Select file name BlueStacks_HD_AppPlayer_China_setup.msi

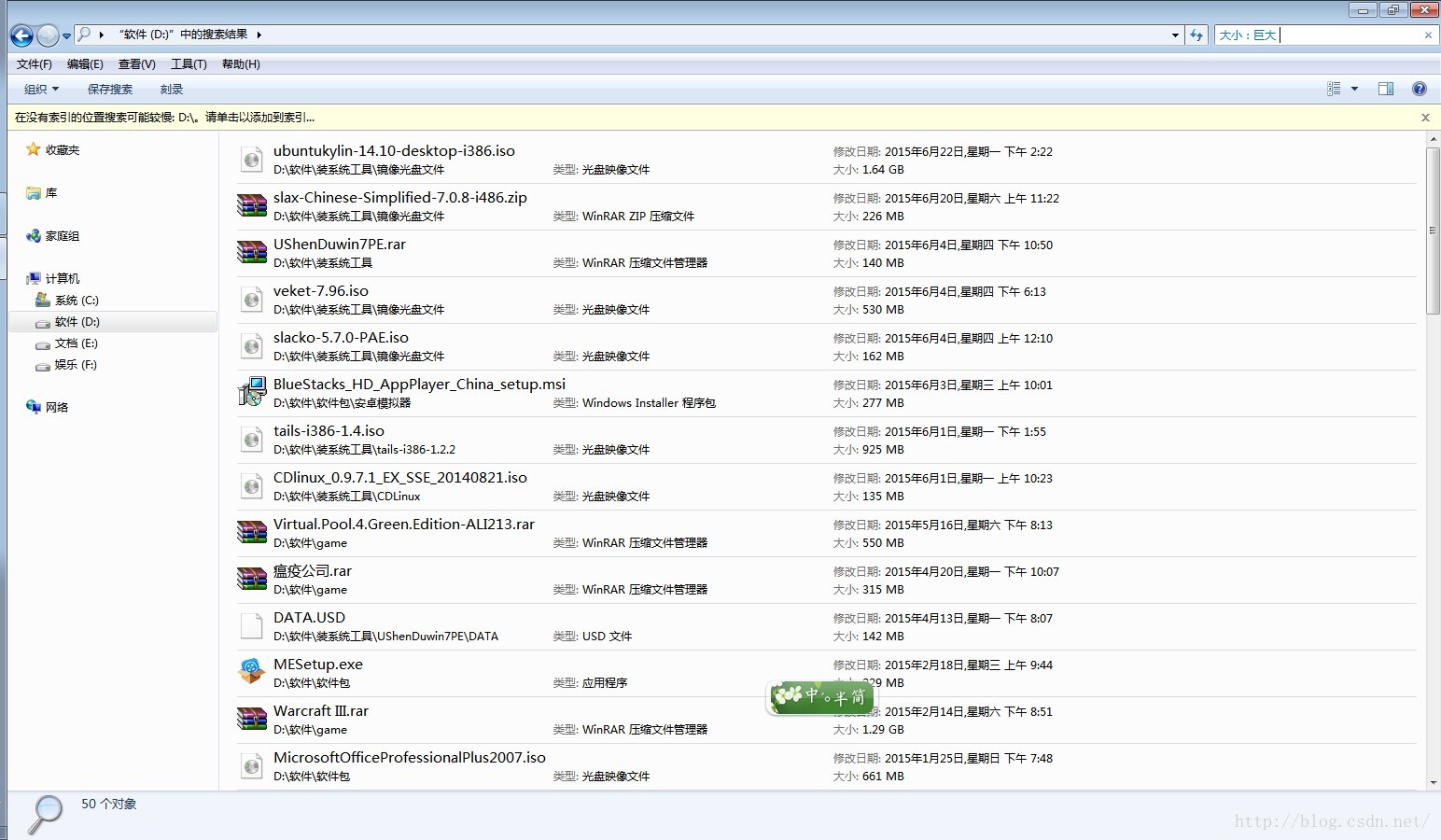pyautogui.click(x=419, y=385)
